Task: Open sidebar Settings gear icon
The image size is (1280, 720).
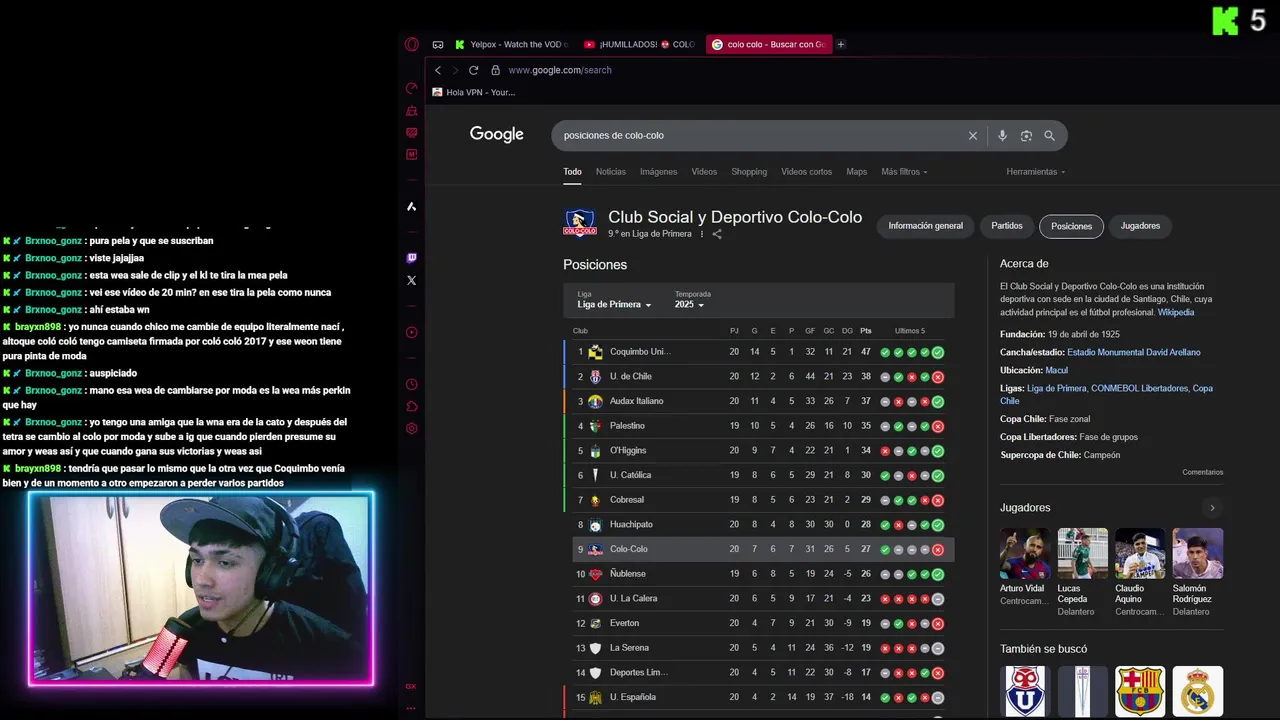Action: (411, 428)
